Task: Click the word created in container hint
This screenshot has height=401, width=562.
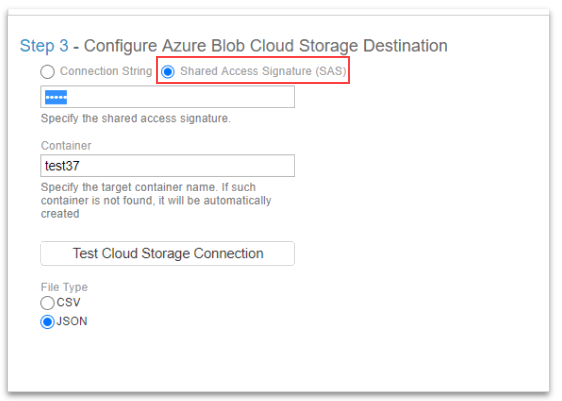Action: [60, 214]
